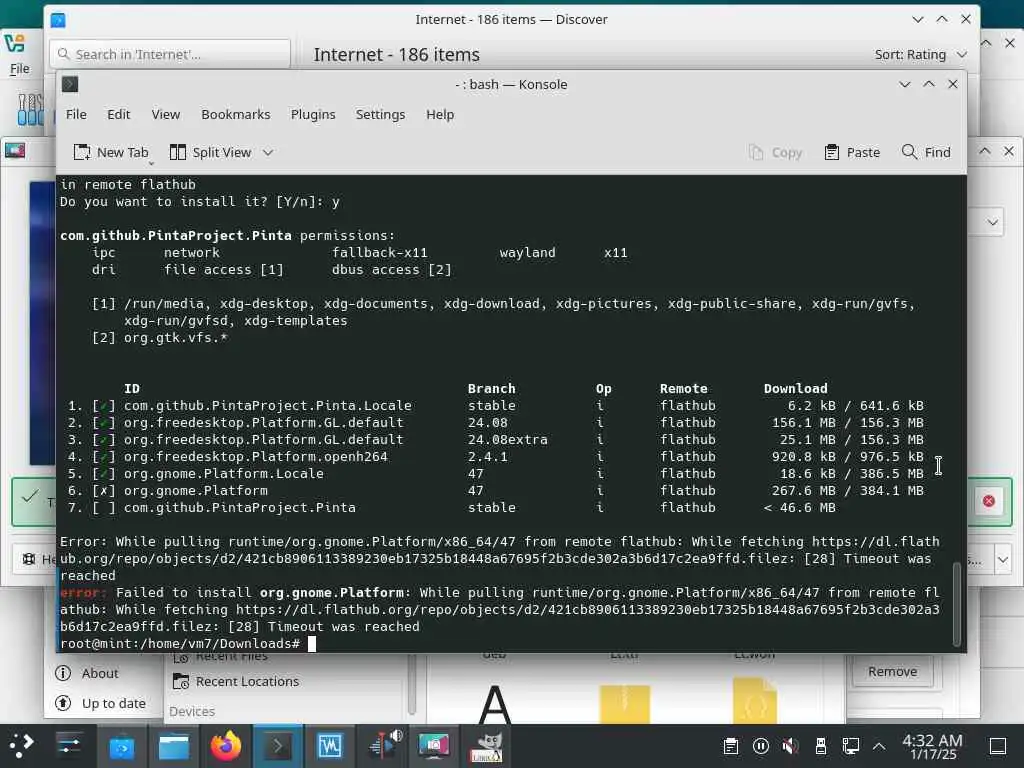This screenshot has height=768, width=1024.
Task: Open removable devices tray icon
Action: point(821,746)
